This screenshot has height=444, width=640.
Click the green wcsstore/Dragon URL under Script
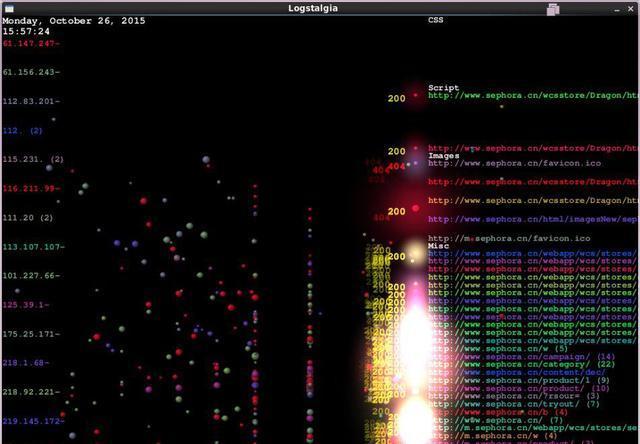[533, 95]
